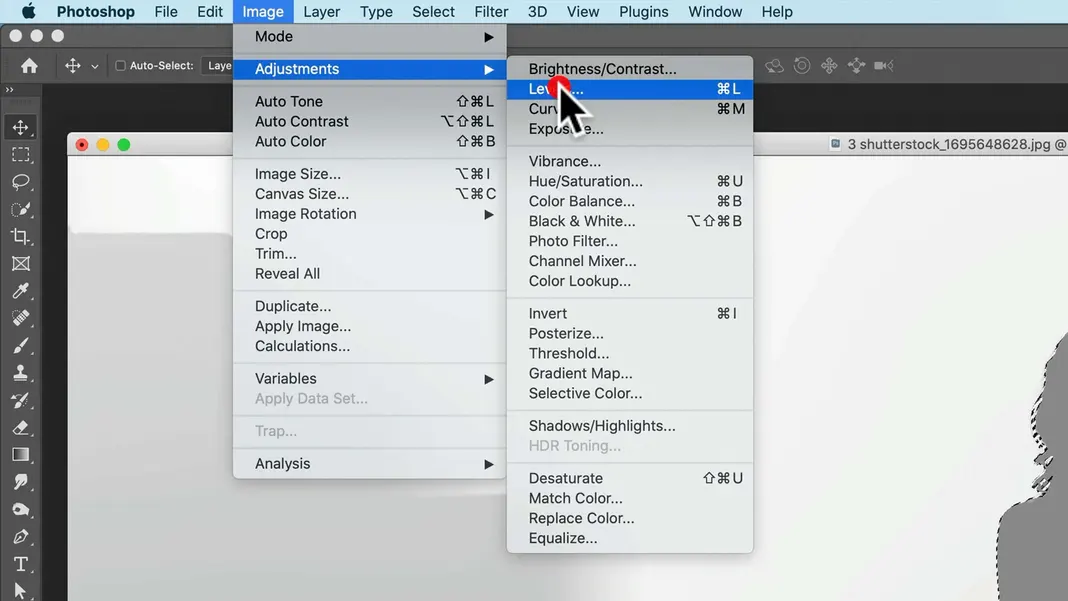Screen dimensions: 1068x601
Task: Choose Image Size command
Action: tap(370, 174)
